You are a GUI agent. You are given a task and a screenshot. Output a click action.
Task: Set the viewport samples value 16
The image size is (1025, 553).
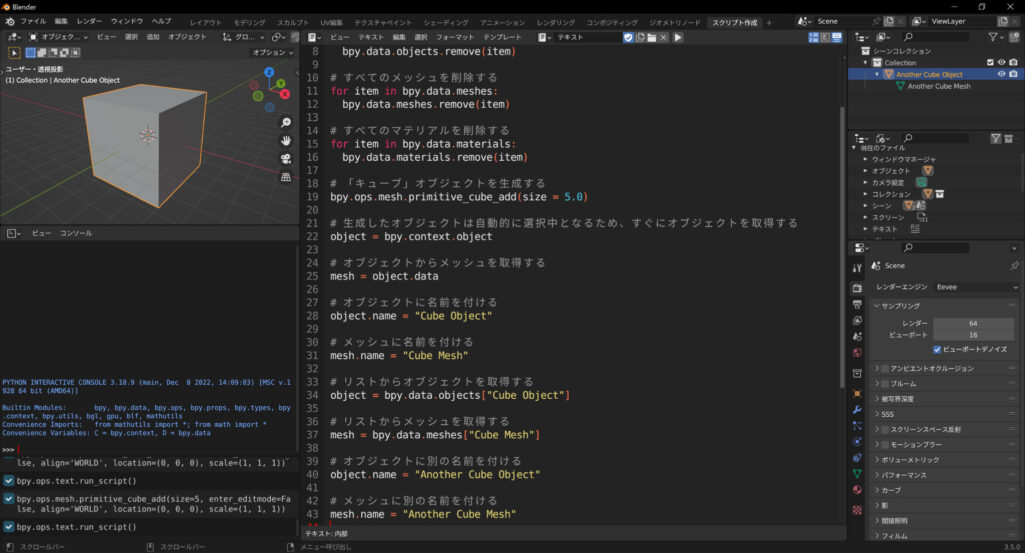975,335
